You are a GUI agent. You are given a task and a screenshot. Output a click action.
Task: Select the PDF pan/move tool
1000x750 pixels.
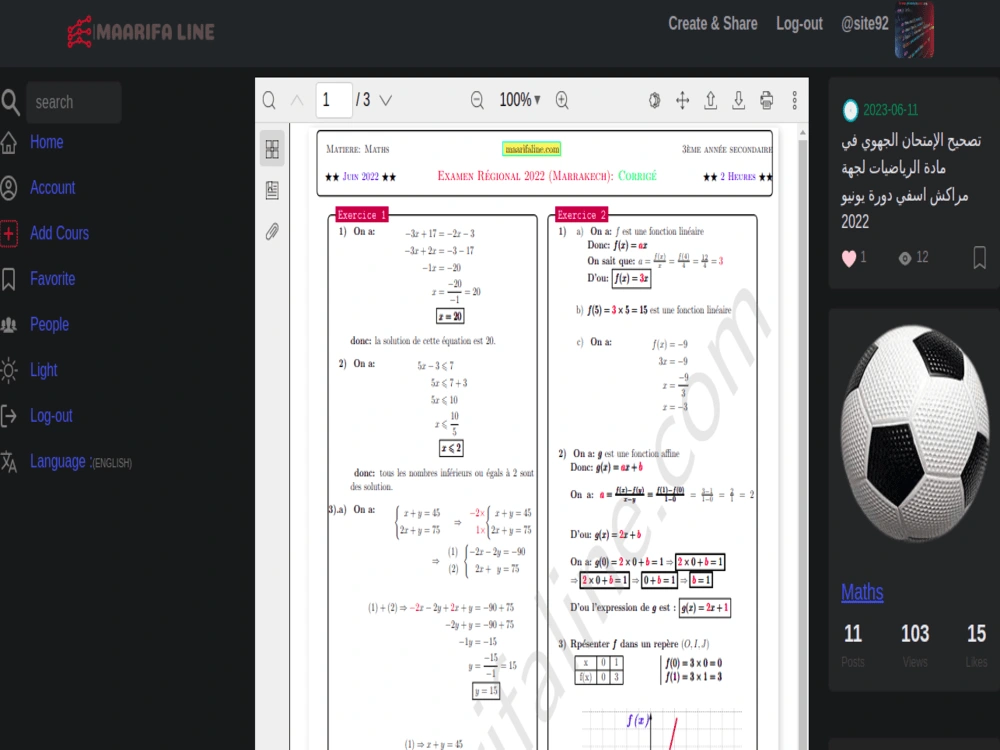tap(682, 100)
